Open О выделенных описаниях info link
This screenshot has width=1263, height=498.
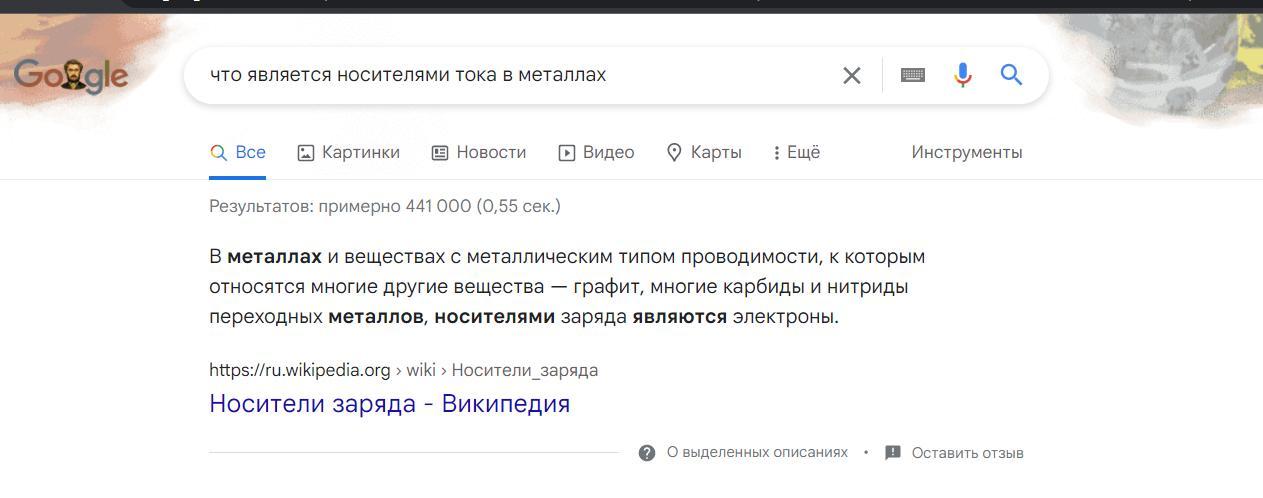click(757, 453)
